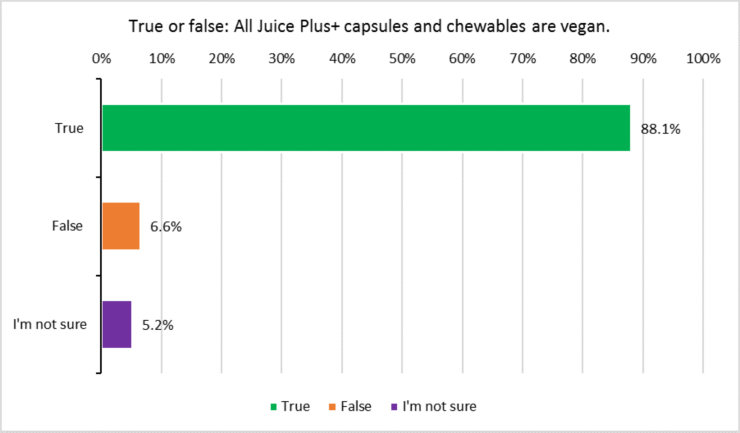The width and height of the screenshot is (740, 433).
Task: Click the 90% axis tick label
Action: coord(643,59)
